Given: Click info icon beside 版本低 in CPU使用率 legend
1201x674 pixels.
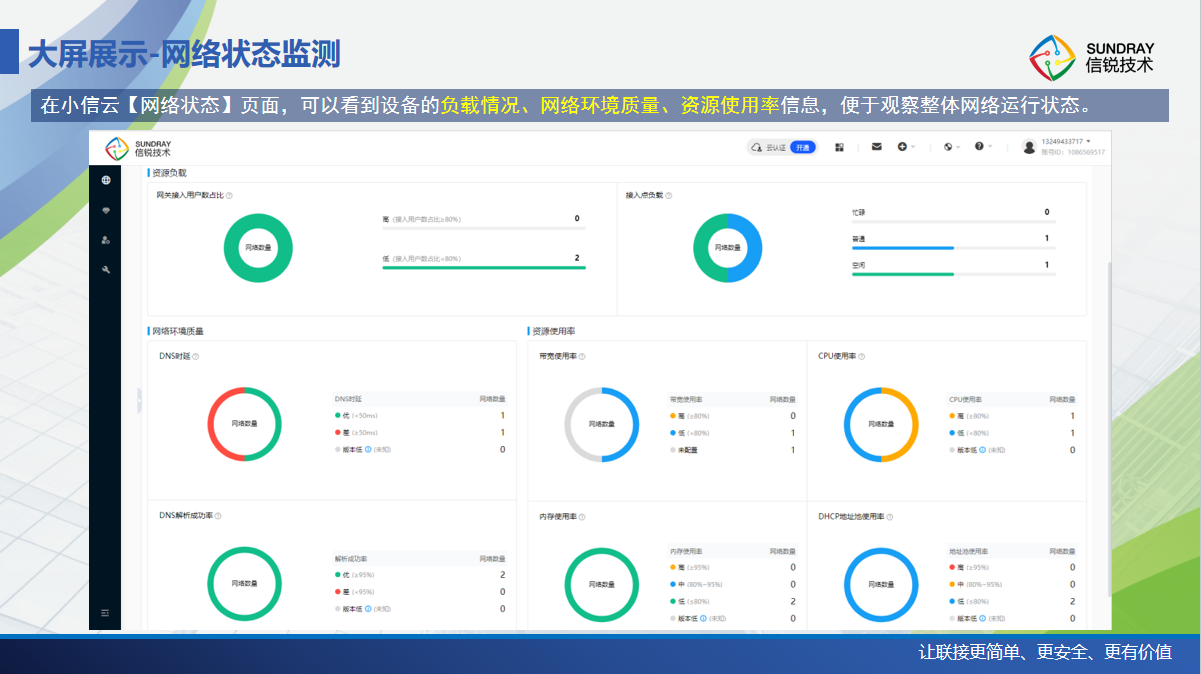Looking at the screenshot, I should tap(982, 450).
